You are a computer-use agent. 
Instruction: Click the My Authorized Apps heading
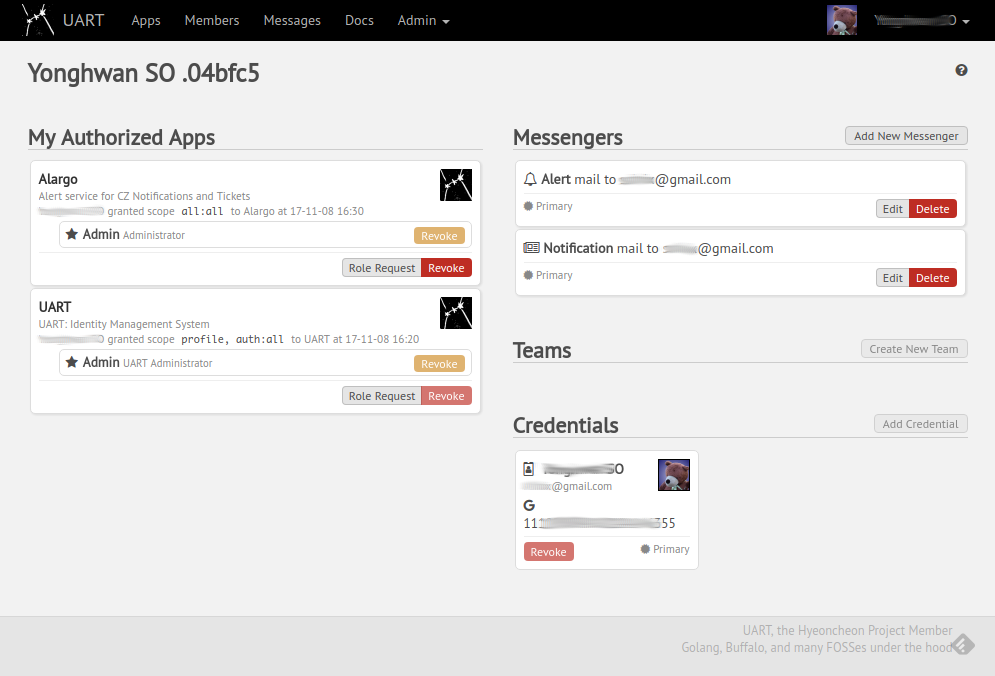[121, 137]
